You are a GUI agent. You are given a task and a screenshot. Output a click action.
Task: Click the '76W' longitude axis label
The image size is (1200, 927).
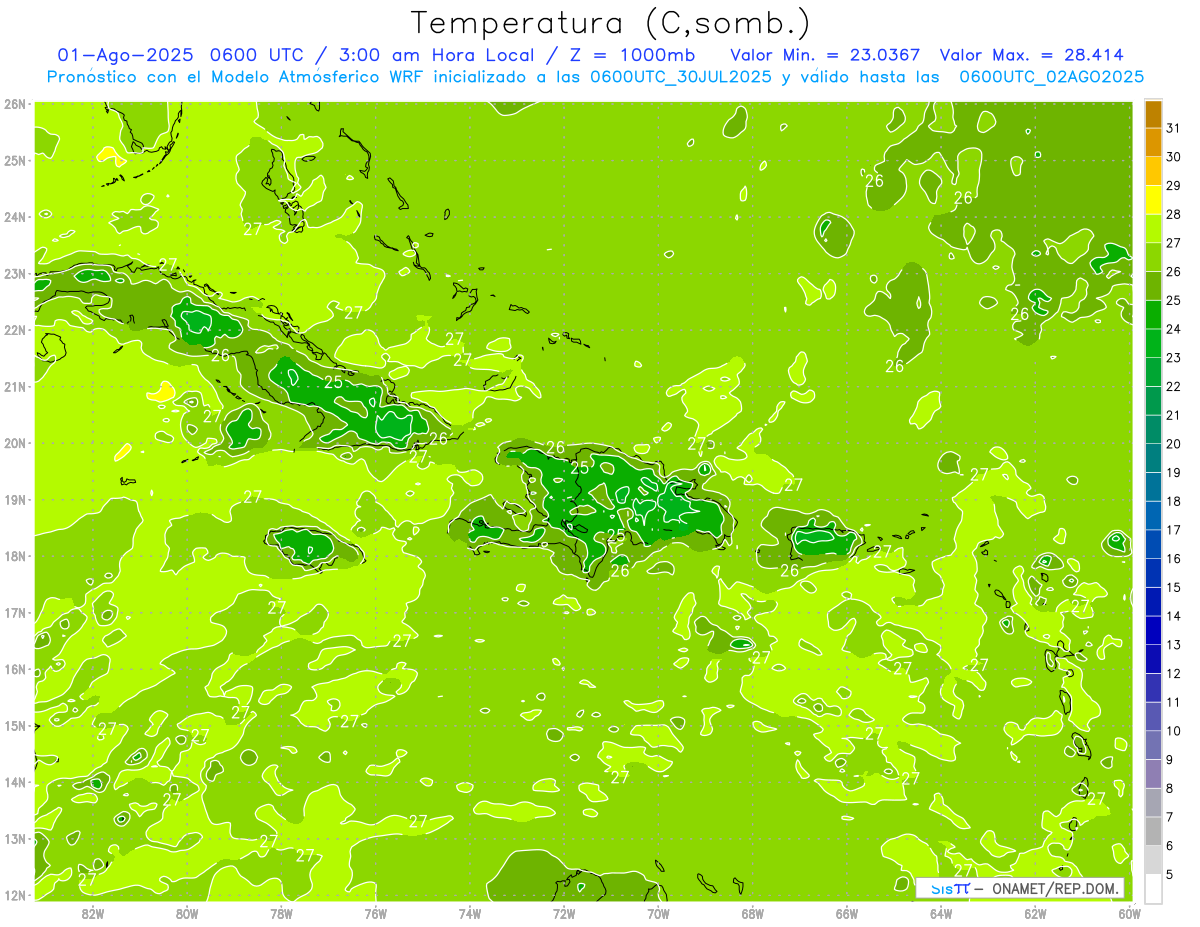376,913
